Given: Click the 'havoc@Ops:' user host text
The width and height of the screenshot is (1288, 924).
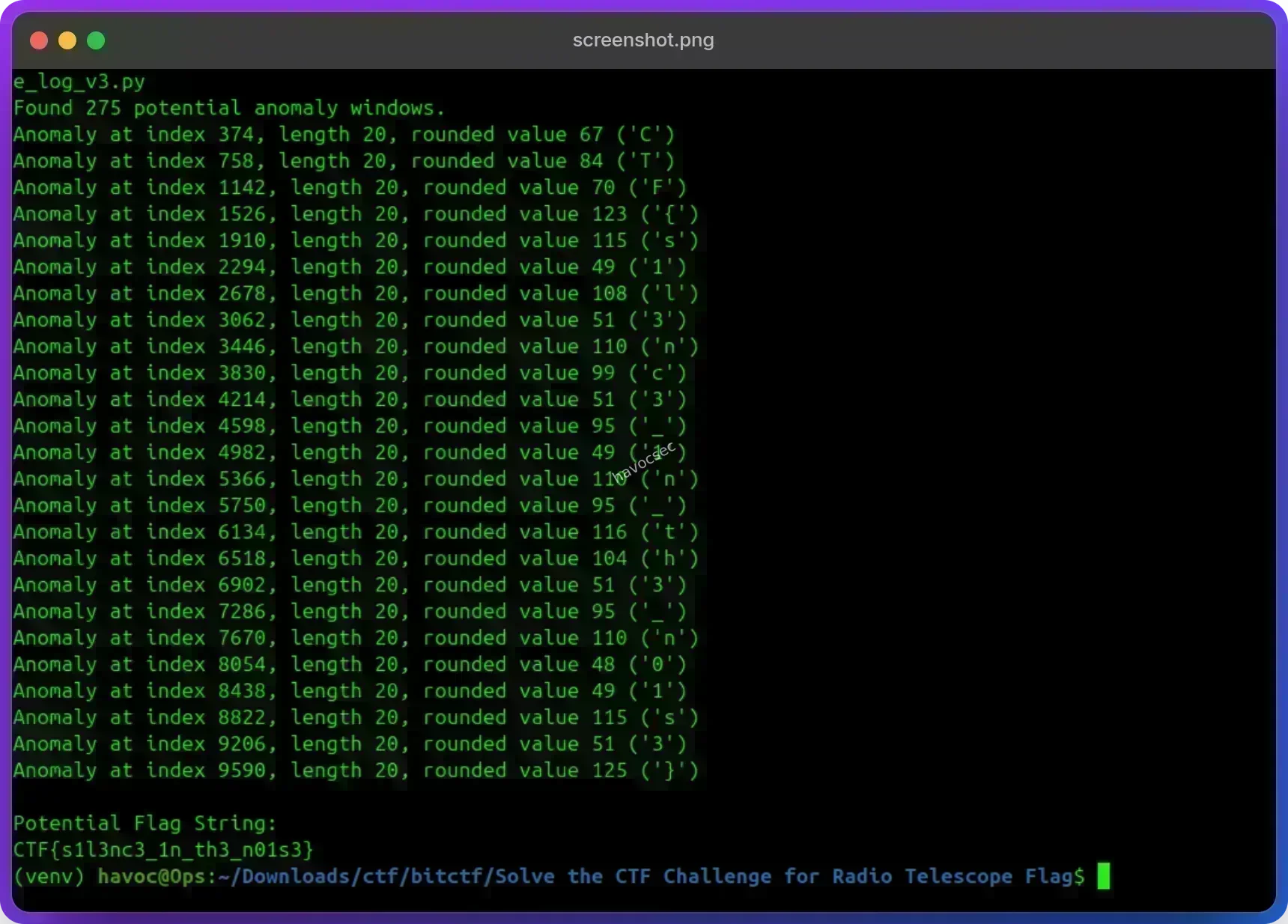Looking at the screenshot, I should (x=157, y=877).
